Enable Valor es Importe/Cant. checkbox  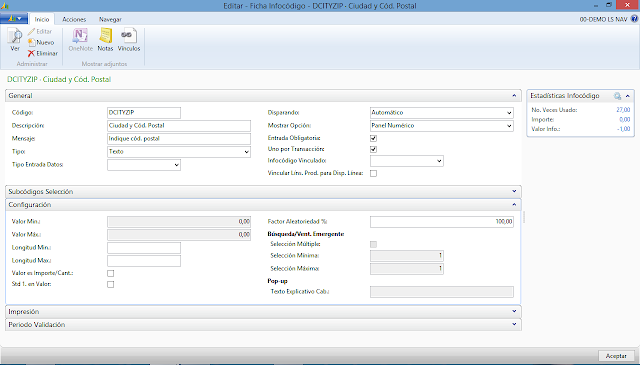point(111,274)
